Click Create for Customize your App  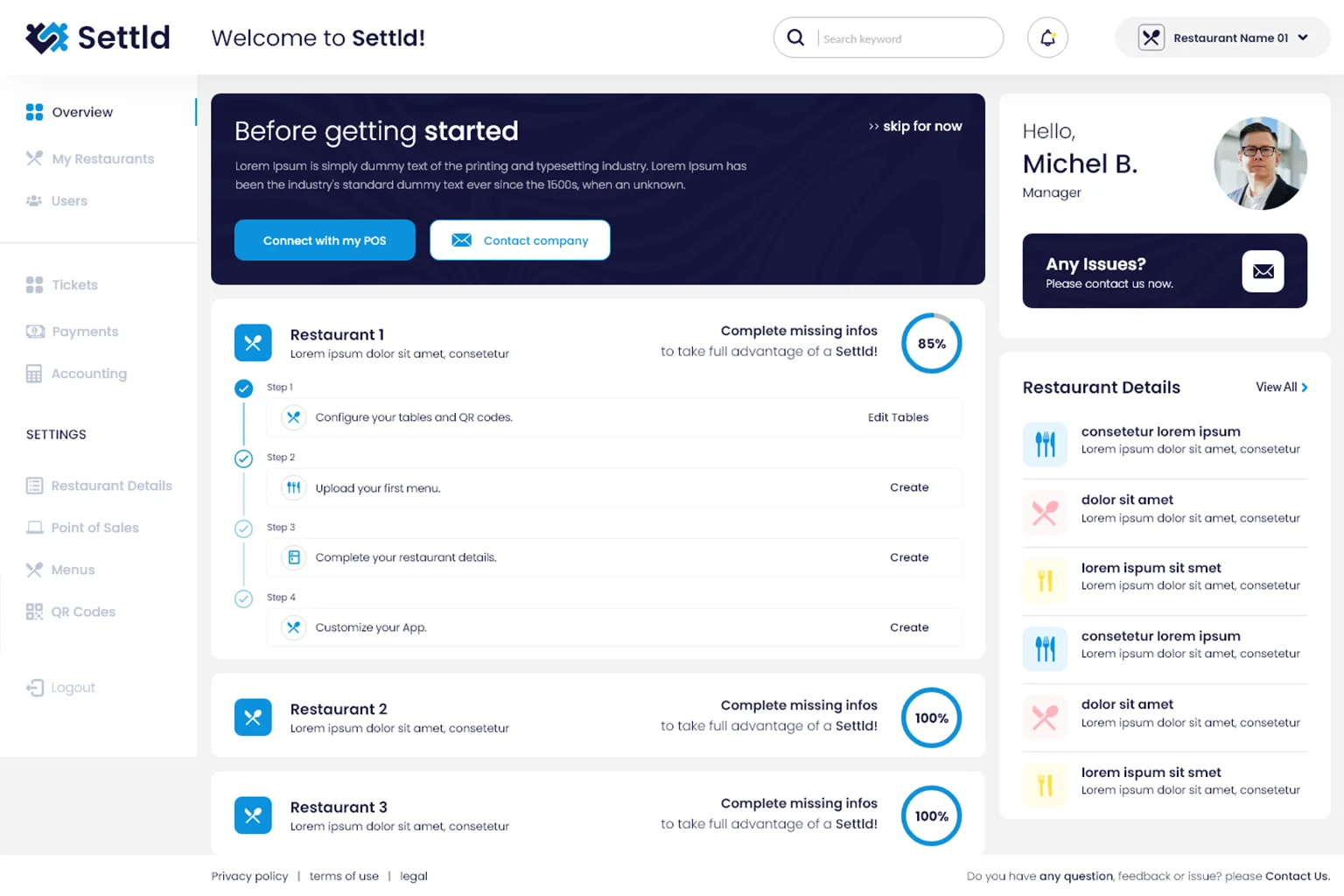(909, 627)
